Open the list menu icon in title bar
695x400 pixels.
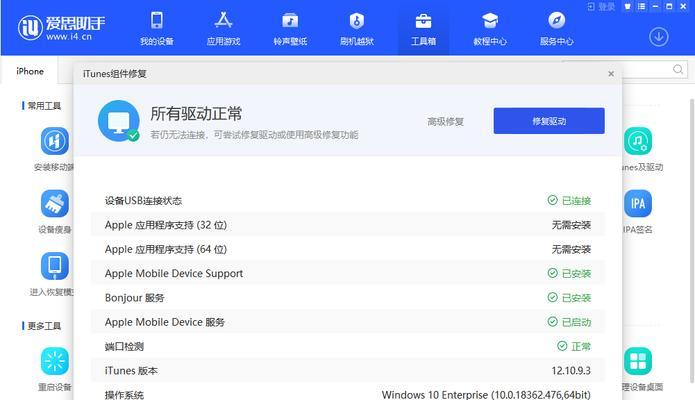(641, 6)
